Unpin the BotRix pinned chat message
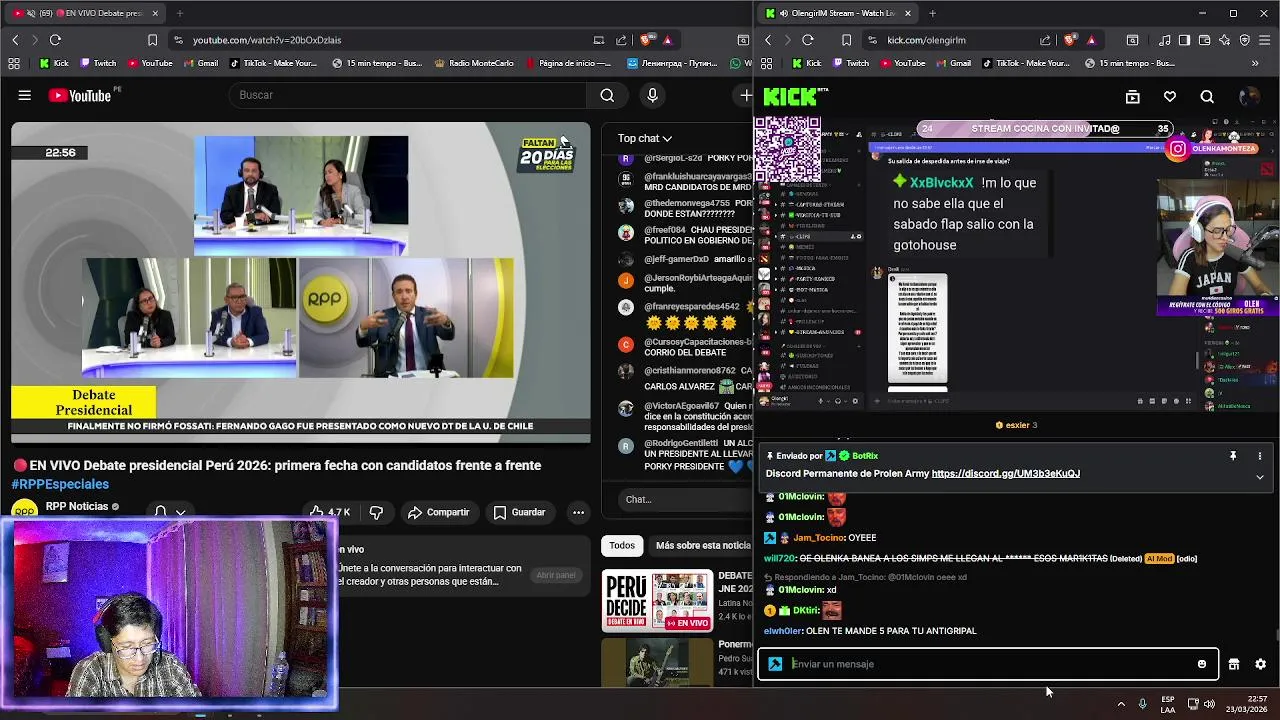 (x=1233, y=456)
